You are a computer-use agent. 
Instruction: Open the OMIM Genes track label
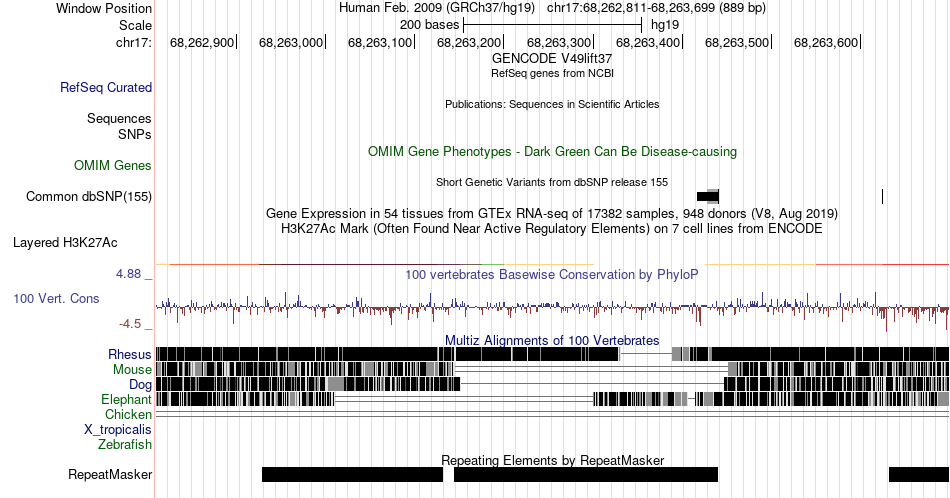(113, 165)
